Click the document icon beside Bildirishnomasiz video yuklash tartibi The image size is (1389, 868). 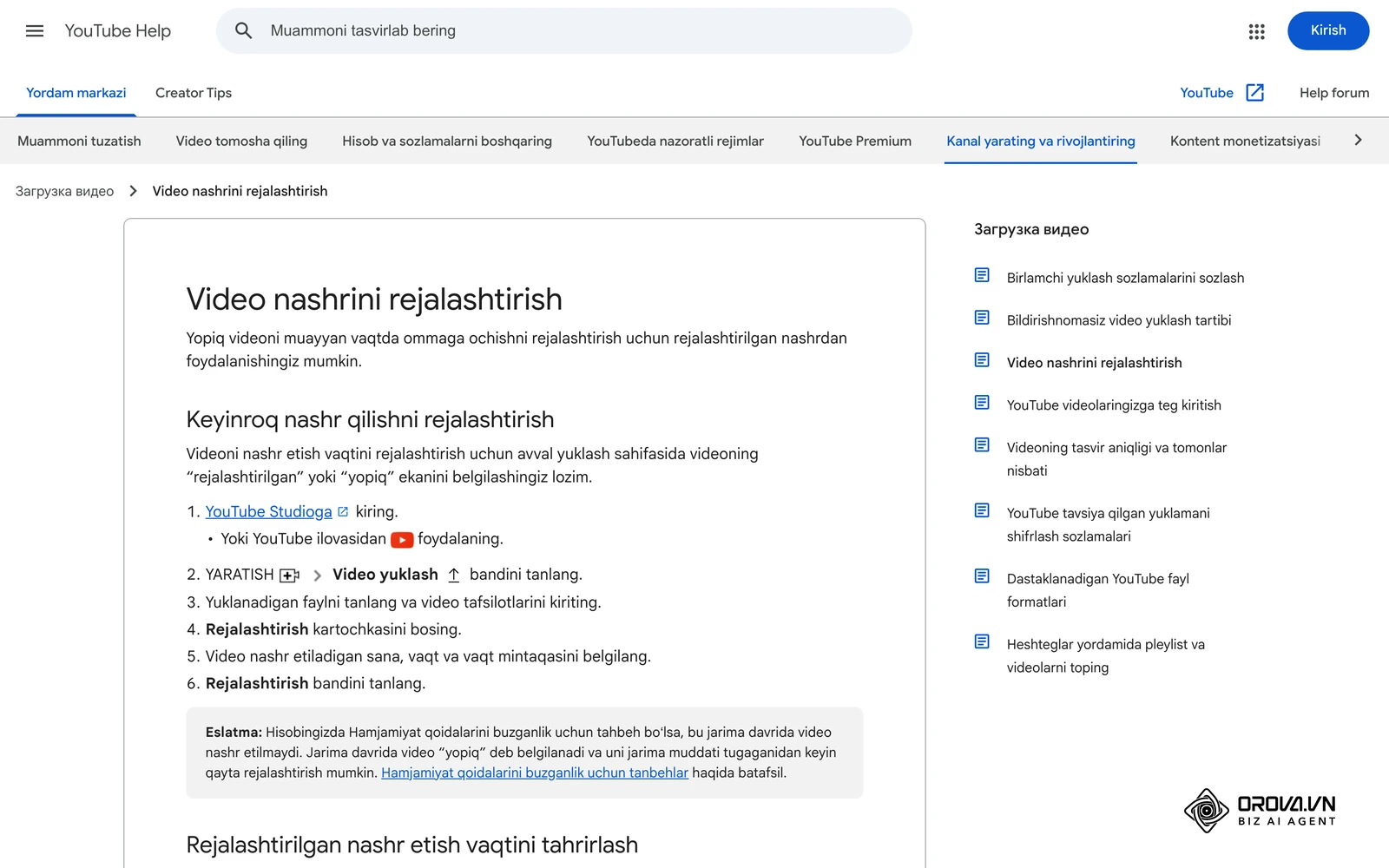click(982, 318)
